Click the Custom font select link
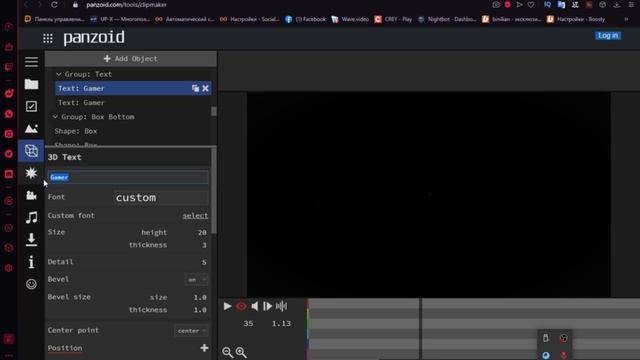This screenshot has height=360, width=640. coord(195,216)
